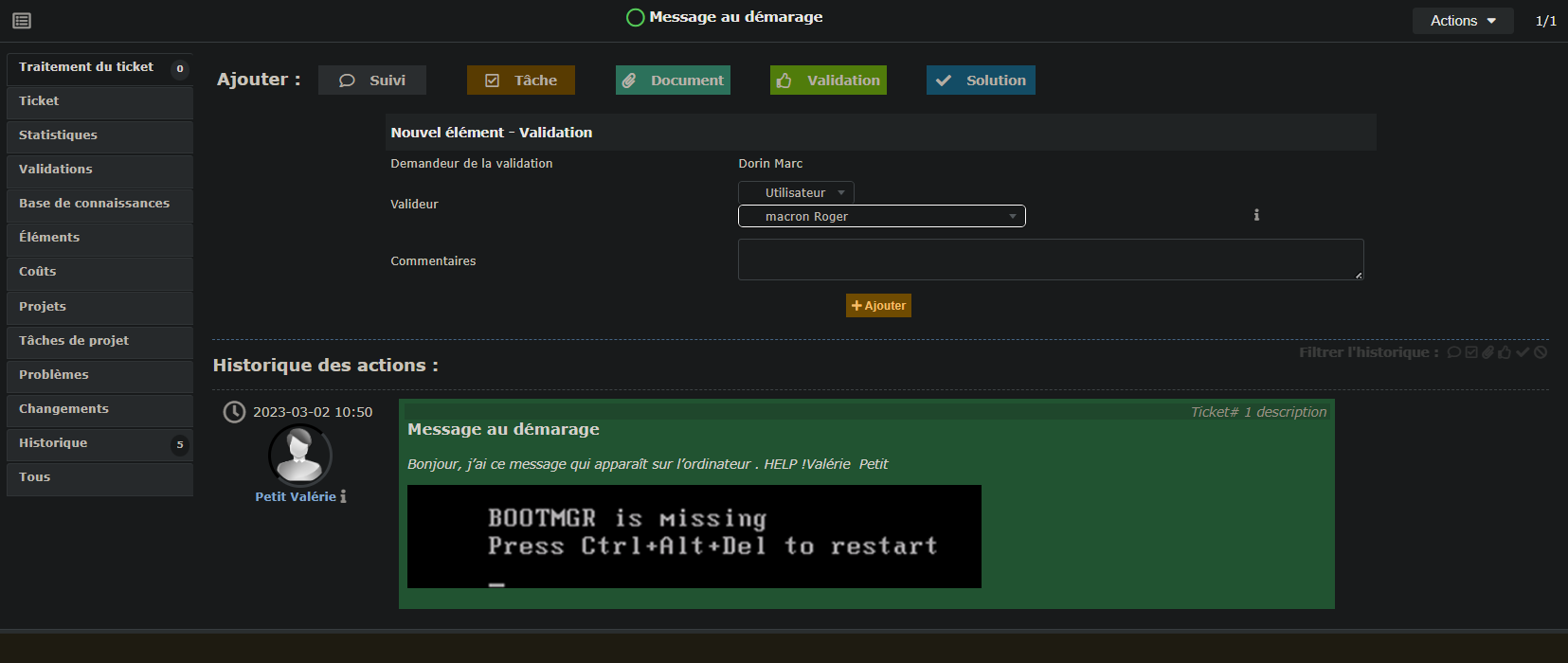The width and height of the screenshot is (1568, 663).
Task: Click info icon next to Petit Valérie
Action: point(343,496)
